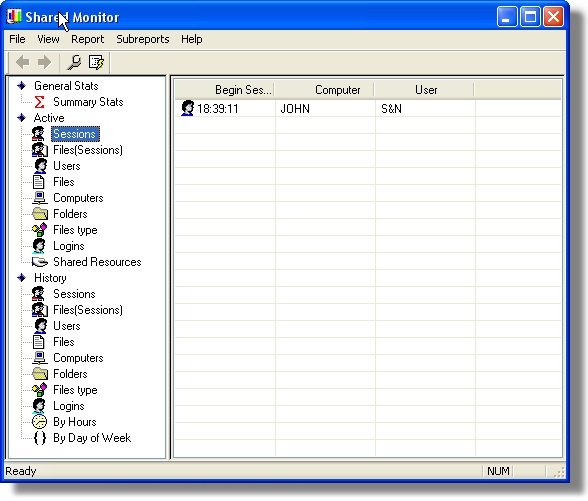The height and width of the screenshot is (501, 588).
Task: Open Active Computers icon in tree
Action: [40, 198]
